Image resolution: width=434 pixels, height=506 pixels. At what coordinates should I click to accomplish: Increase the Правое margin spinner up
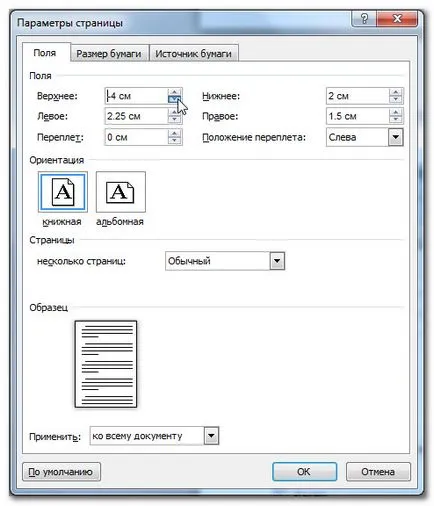pyautogui.click(x=396, y=112)
